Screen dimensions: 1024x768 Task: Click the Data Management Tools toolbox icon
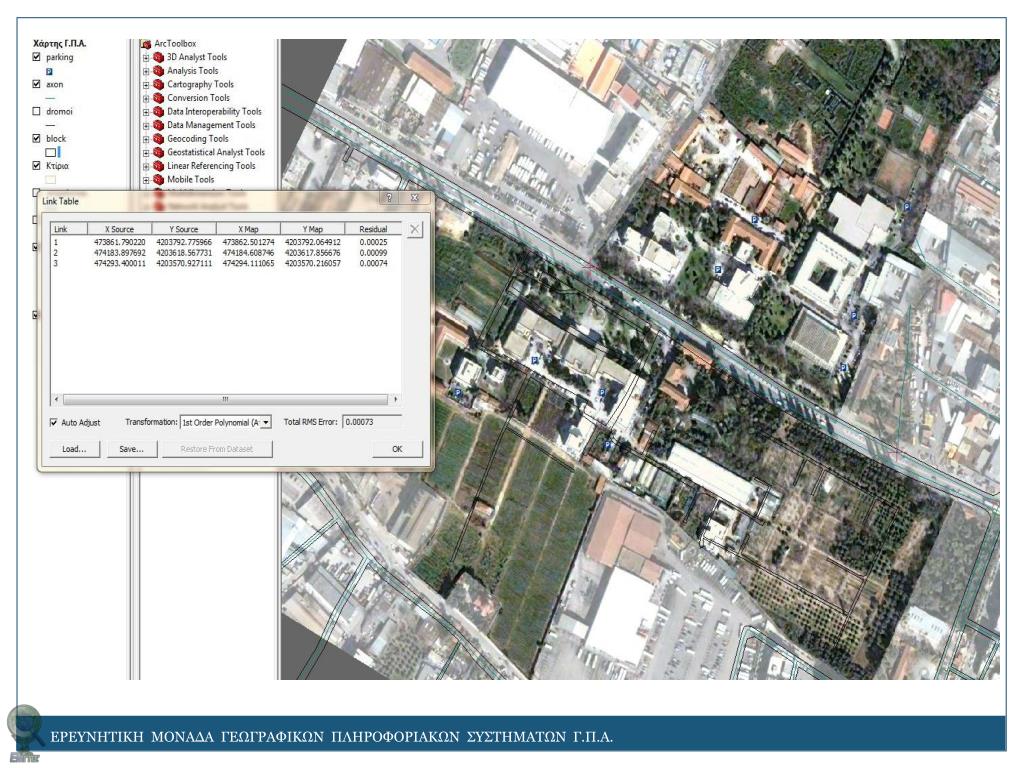click(x=158, y=125)
